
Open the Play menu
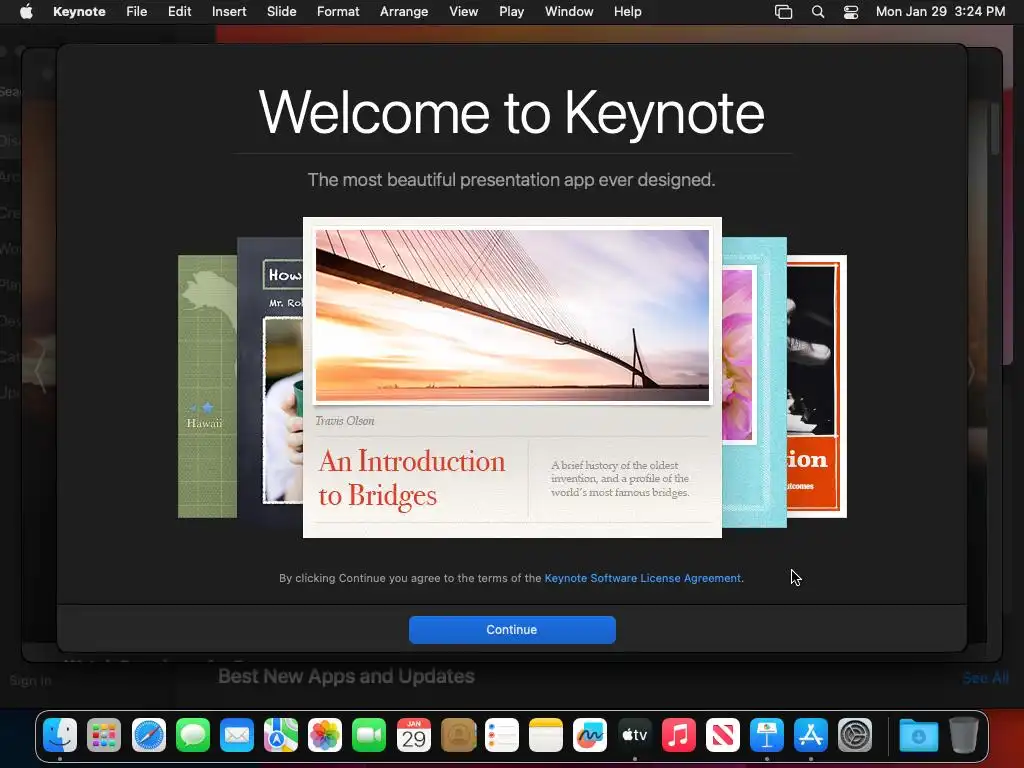pyautogui.click(x=511, y=12)
